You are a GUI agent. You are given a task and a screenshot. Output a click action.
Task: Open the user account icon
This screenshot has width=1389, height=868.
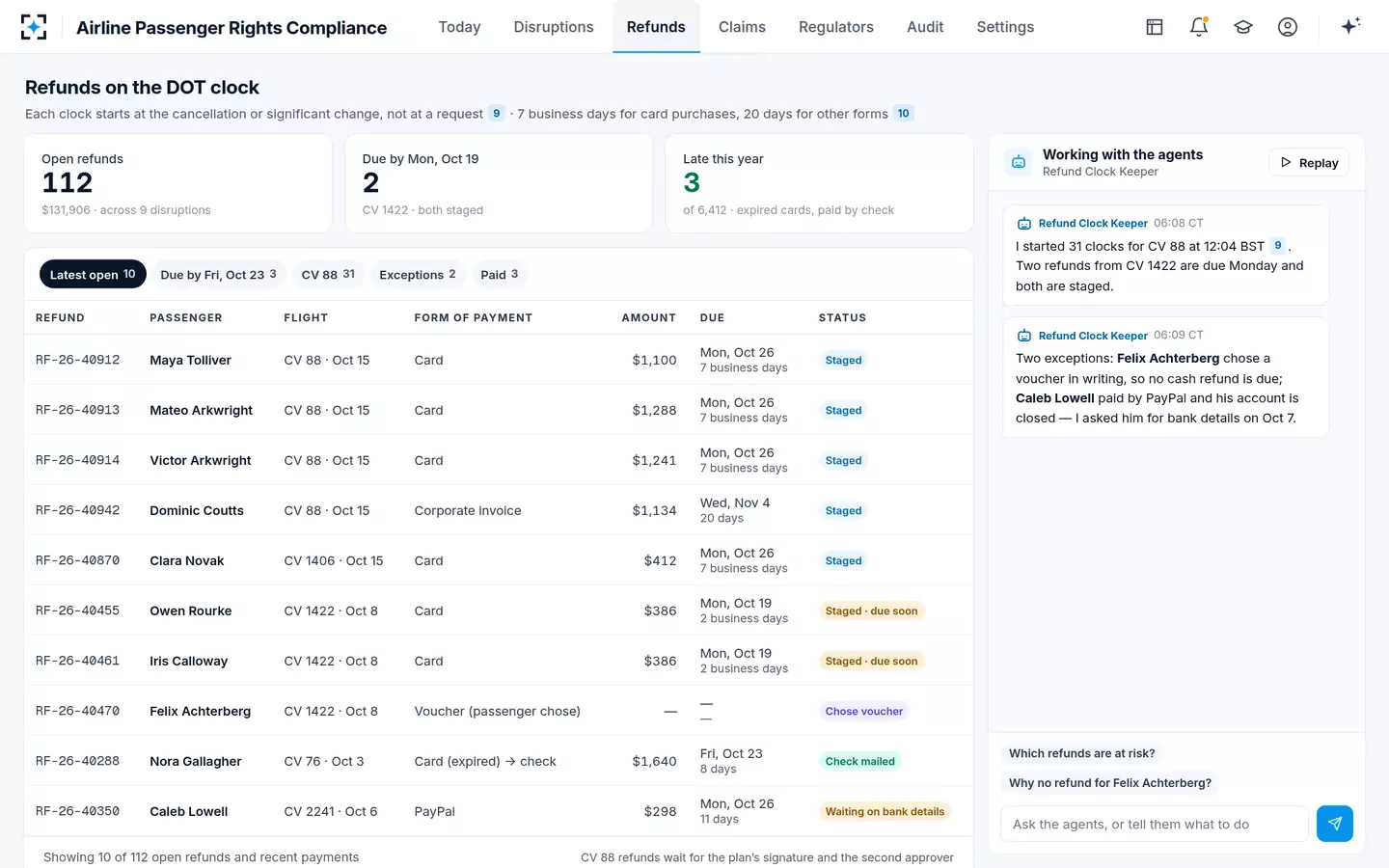pyautogui.click(x=1288, y=27)
